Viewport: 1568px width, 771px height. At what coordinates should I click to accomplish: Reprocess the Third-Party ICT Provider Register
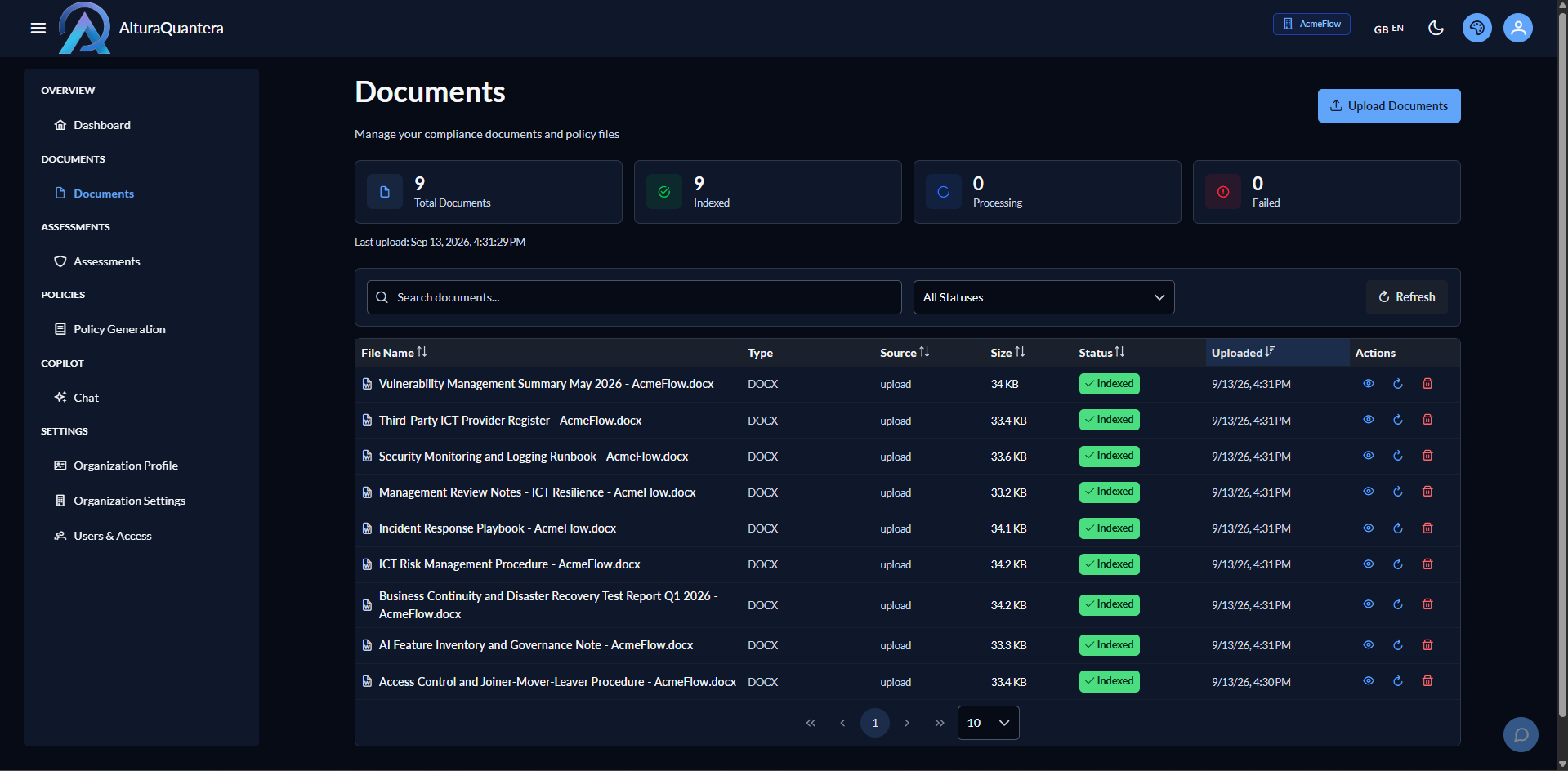click(x=1397, y=420)
